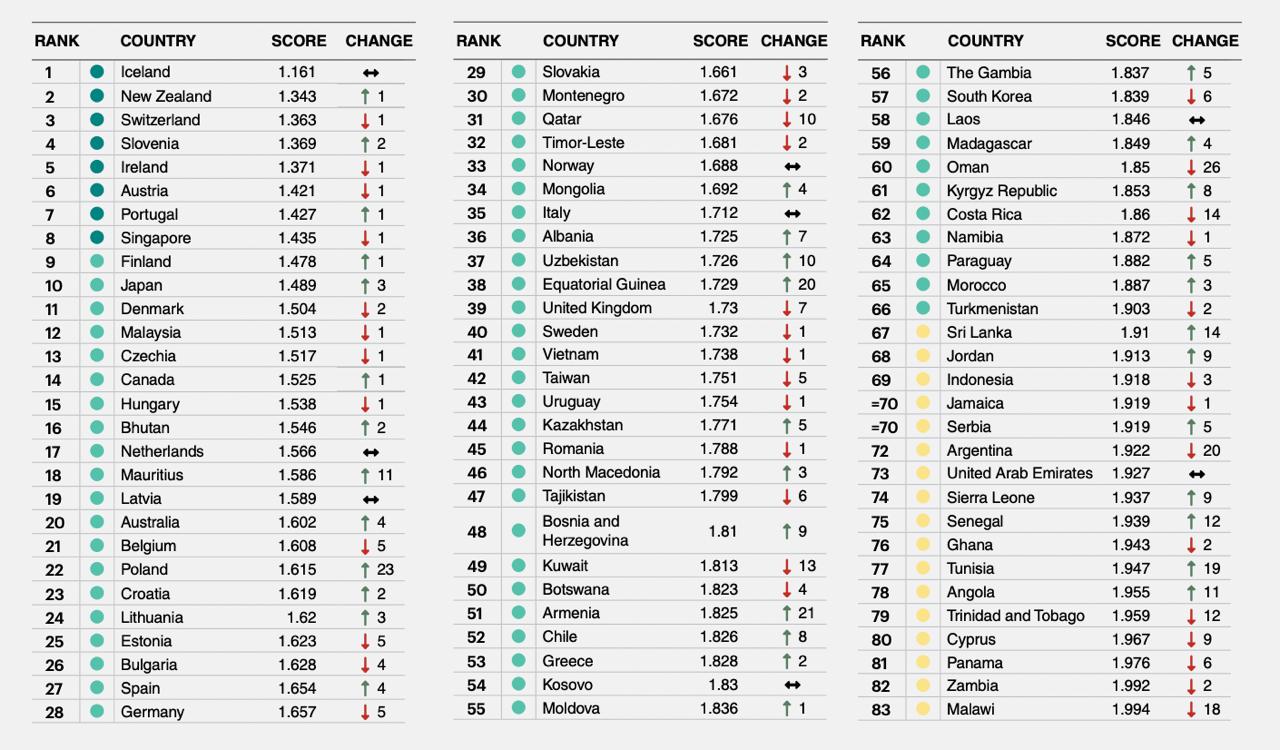
Task: Select the New Zealand country name
Action: coord(166,96)
